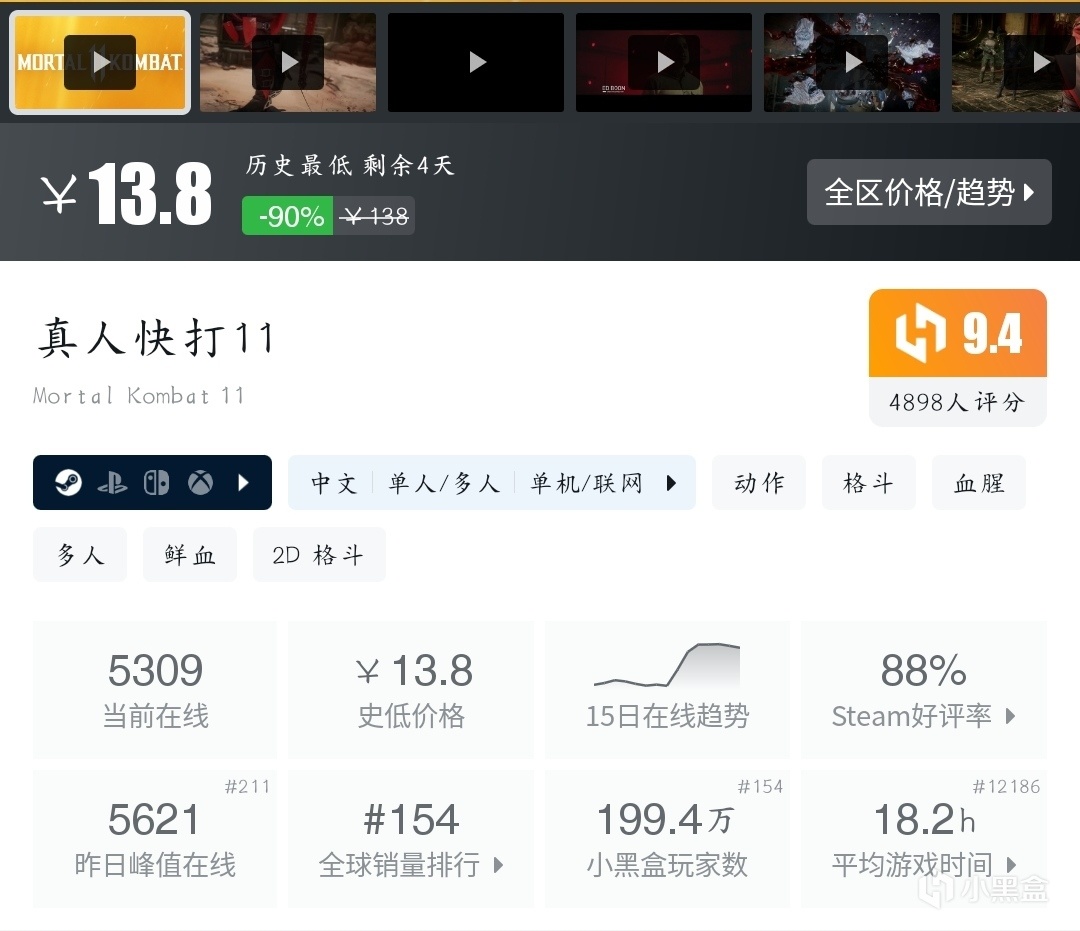This screenshot has width=1080, height=931.
Task: Select the 动作 tag
Action: 759,483
